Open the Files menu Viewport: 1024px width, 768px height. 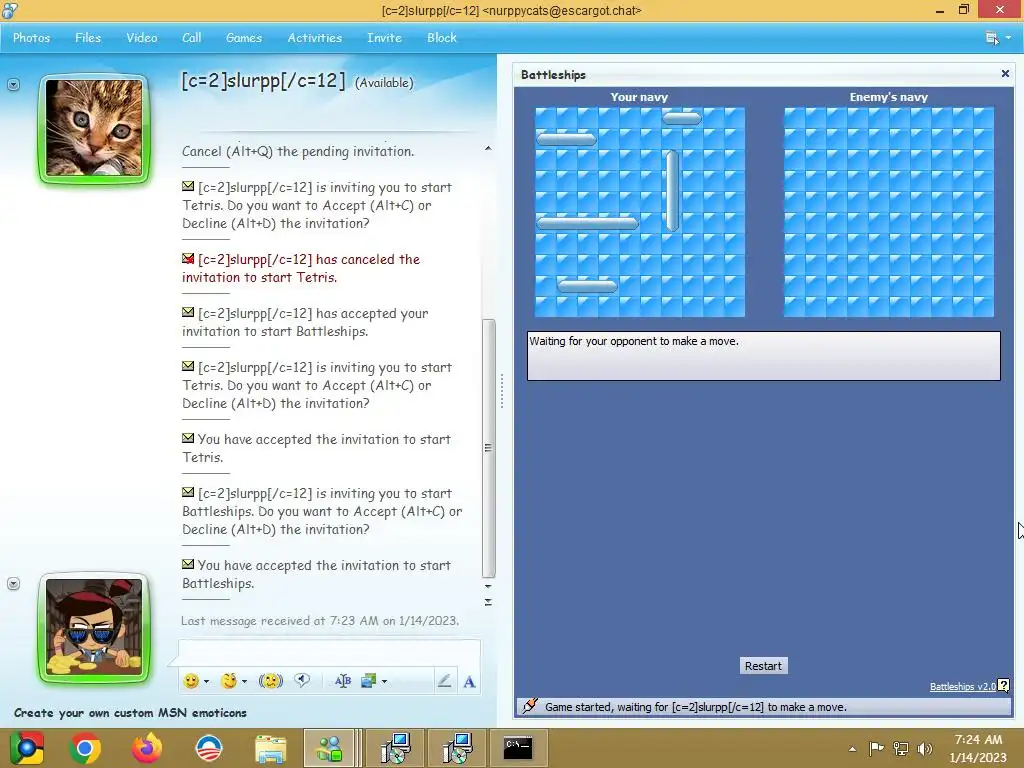coord(88,38)
